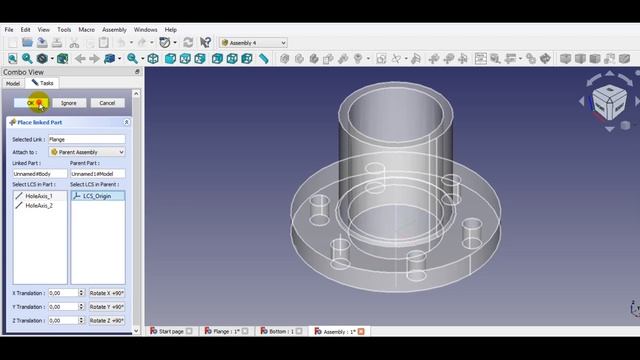Select HoleAxis_2 in part LCS list

[40, 206]
